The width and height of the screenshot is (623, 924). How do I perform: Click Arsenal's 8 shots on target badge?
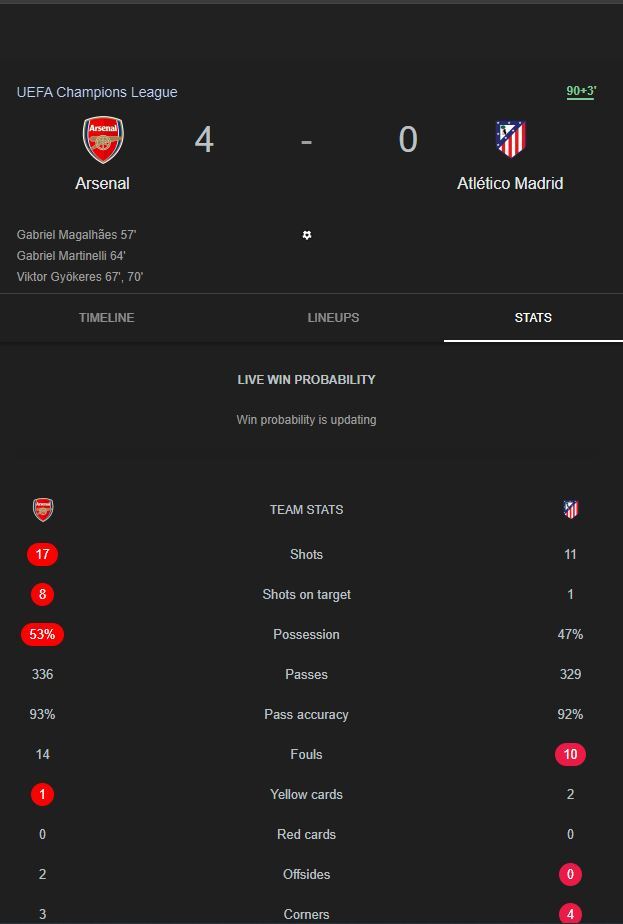(42, 594)
